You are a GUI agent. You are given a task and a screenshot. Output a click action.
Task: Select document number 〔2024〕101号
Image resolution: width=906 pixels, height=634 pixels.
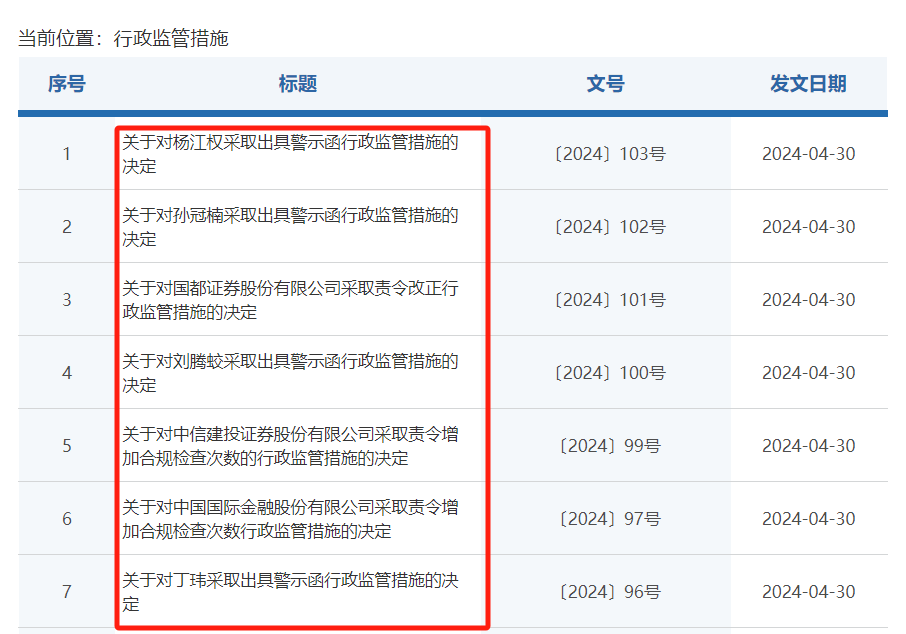point(610,299)
